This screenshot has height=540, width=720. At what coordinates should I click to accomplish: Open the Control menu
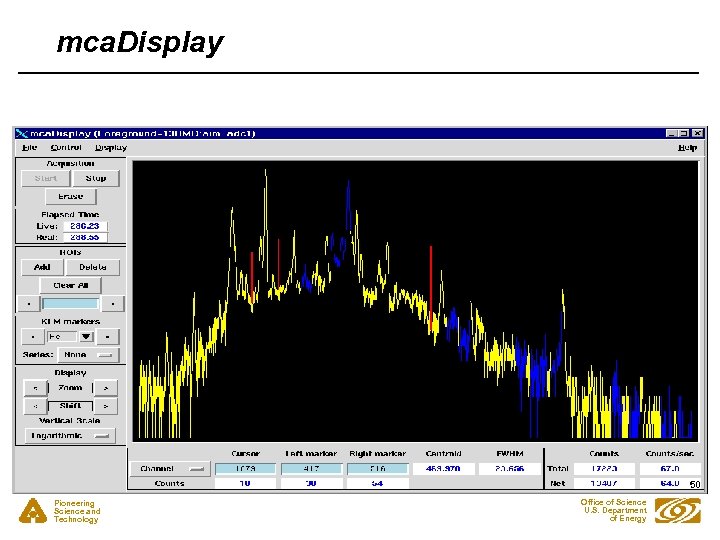[x=66, y=147]
